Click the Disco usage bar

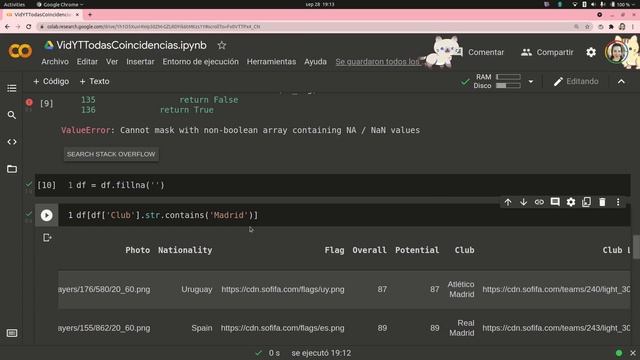tap(508, 86)
